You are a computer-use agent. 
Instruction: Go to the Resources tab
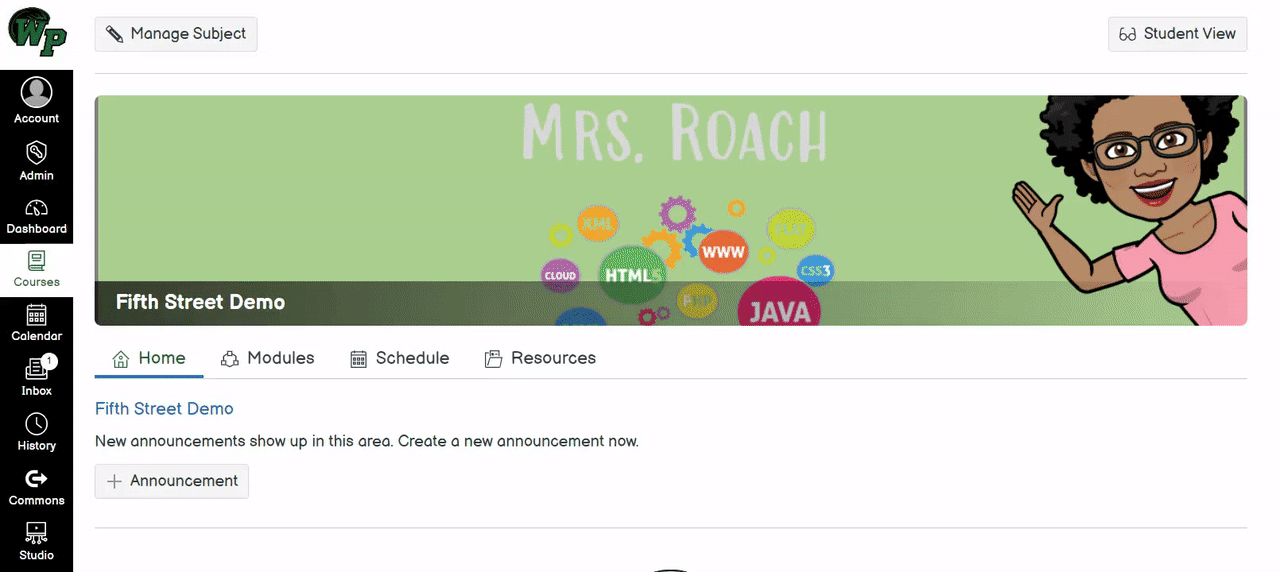pyautogui.click(x=540, y=358)
